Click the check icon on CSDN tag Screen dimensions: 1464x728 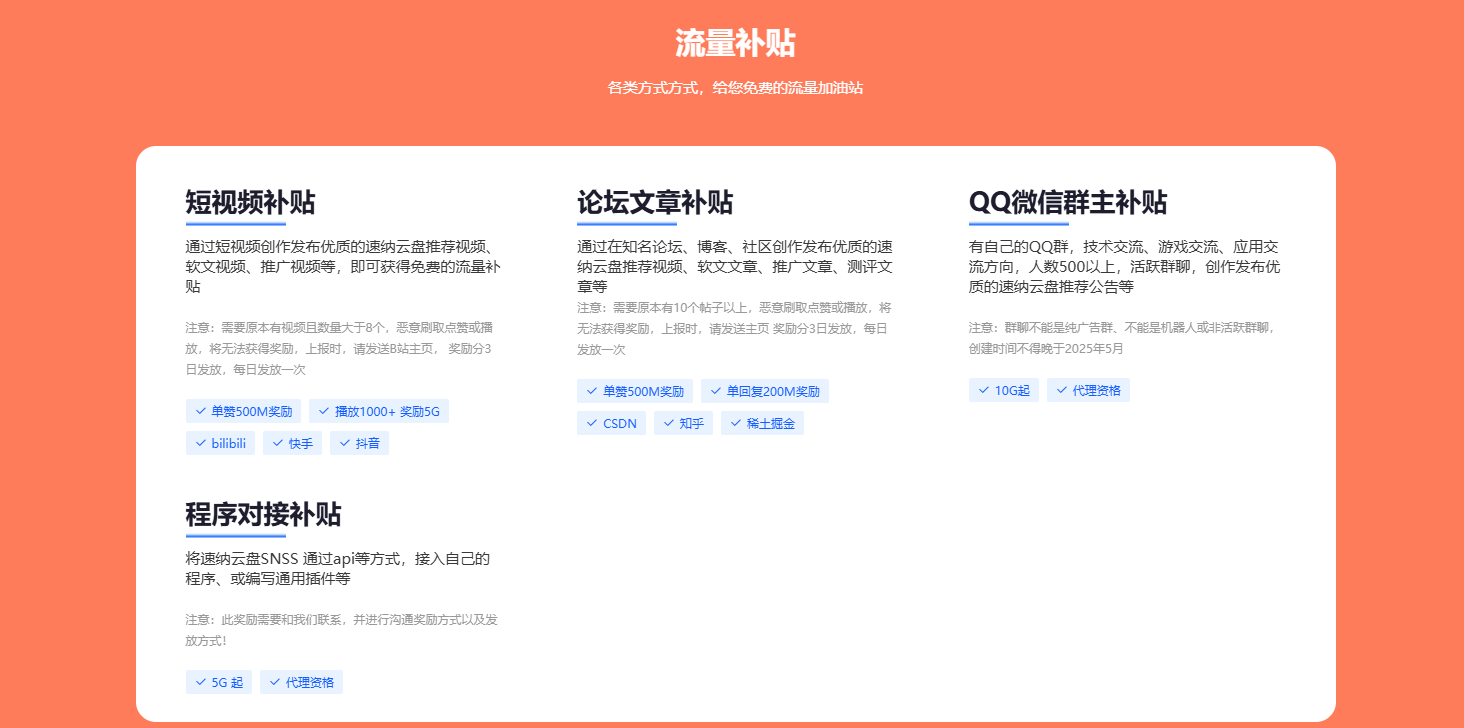tap(592, 423)
